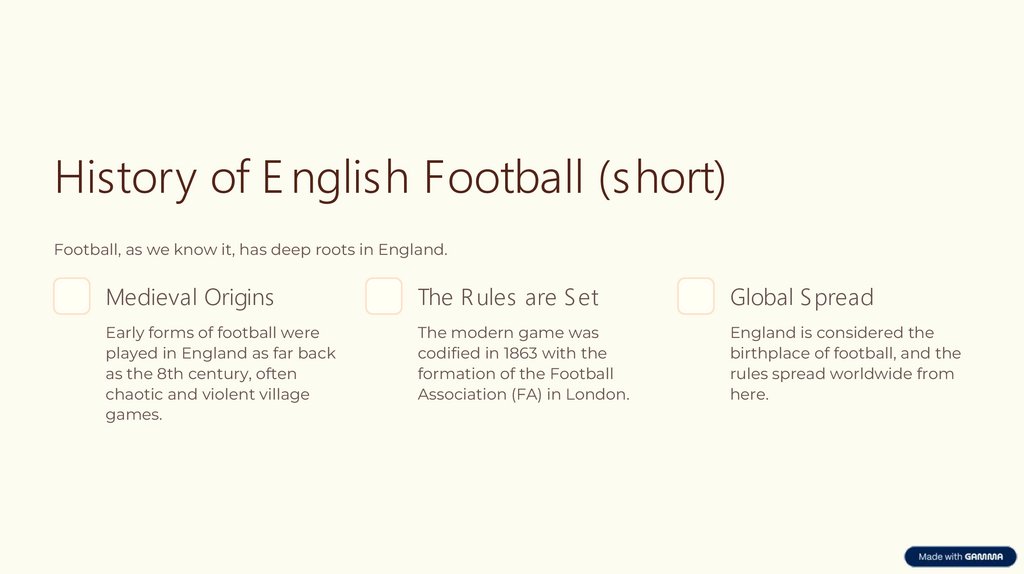Select the square box beside Global Spread
This screenshot has width=1024, height=574.
[696, 297]
